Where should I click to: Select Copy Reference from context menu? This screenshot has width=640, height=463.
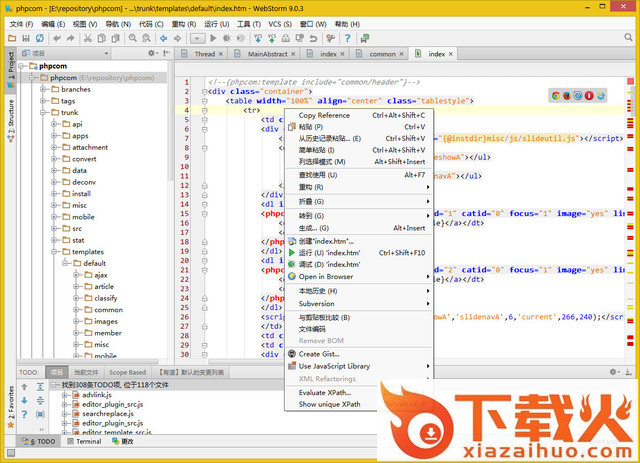click(324, 115)
